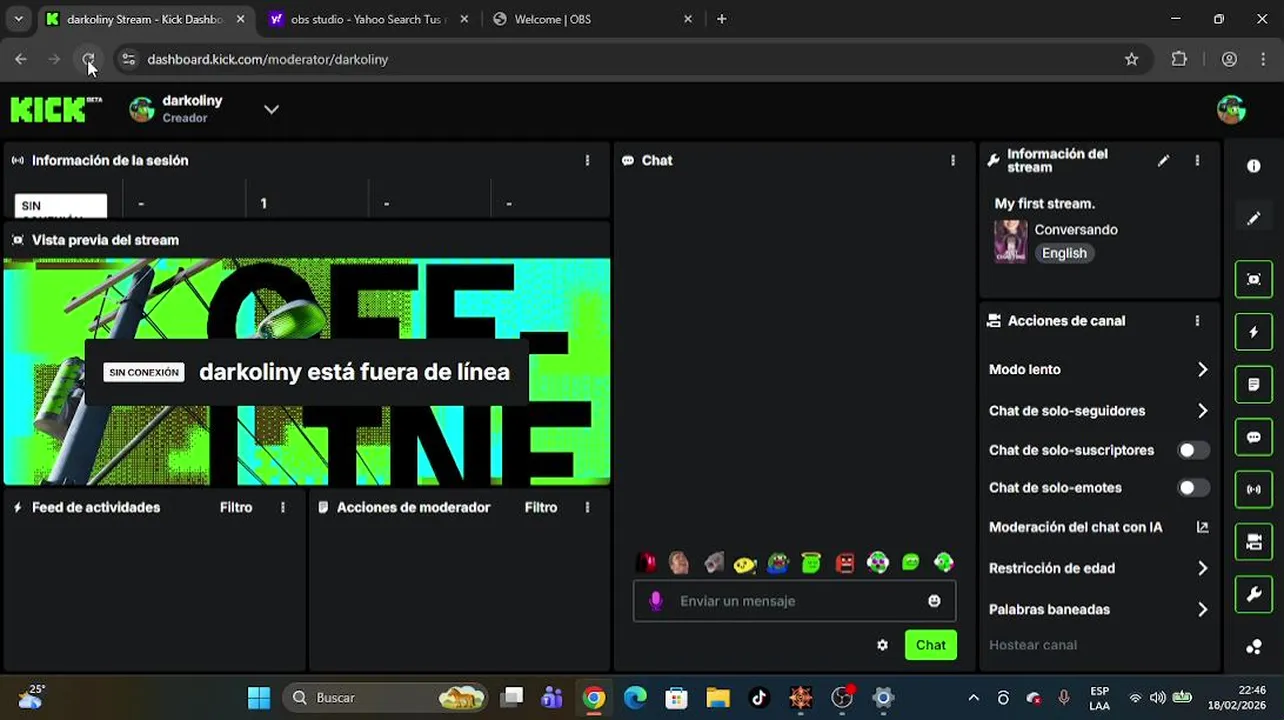Toggle the camera sidebar icon
This screenshot has width=1284, height=720.
pyautogui.click(x=1253, y=542)
